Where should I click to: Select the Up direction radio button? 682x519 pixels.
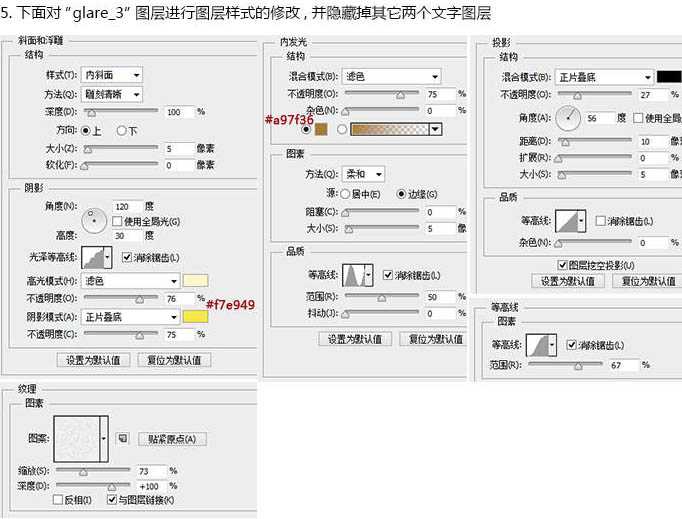[86, 131]
